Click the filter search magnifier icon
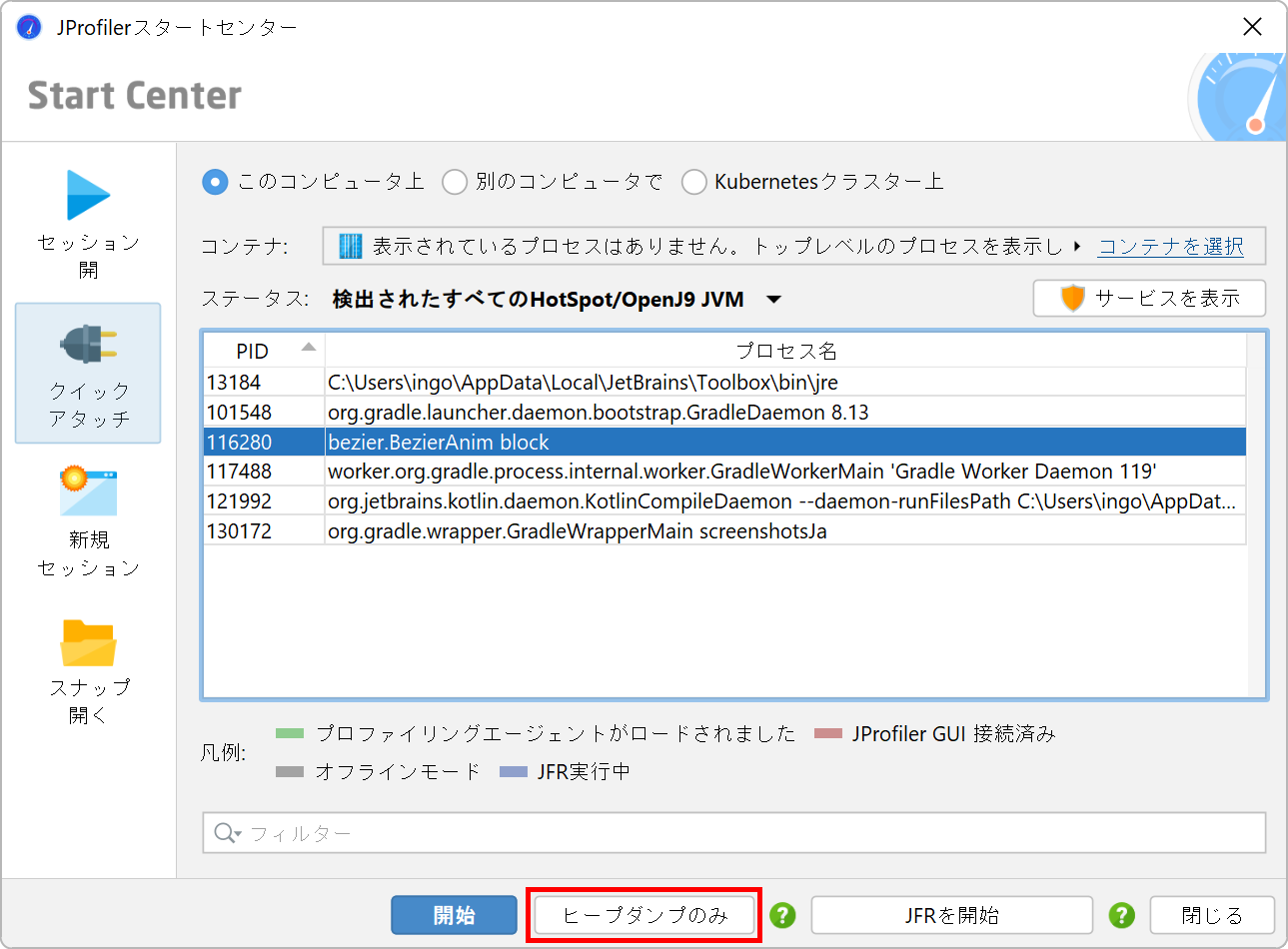 coord(227,833)
